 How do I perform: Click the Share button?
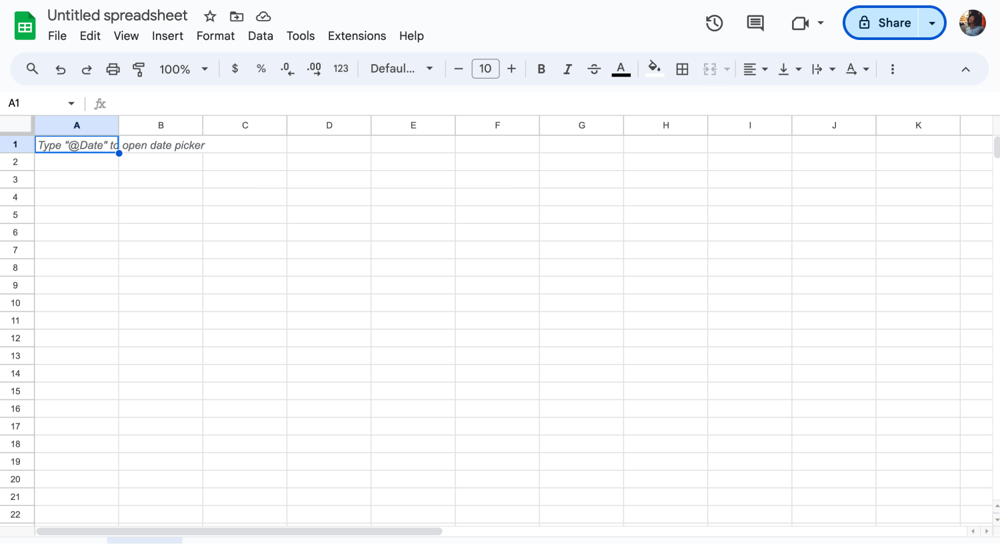pos(884,23)
